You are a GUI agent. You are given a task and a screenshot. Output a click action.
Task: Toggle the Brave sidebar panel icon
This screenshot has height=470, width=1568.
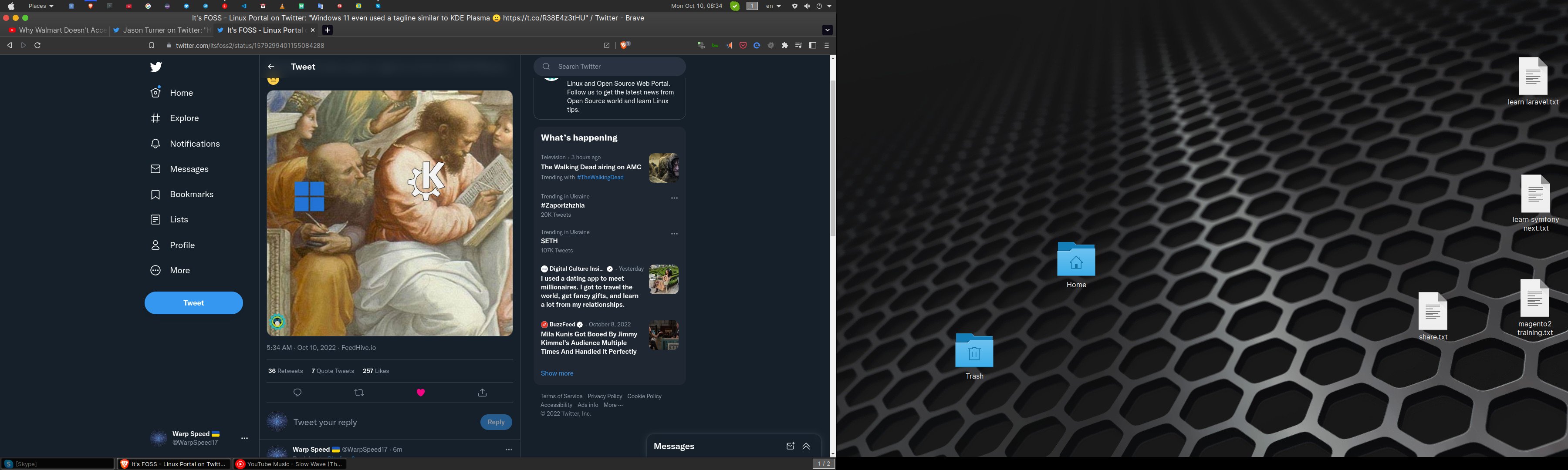(812, 45)
